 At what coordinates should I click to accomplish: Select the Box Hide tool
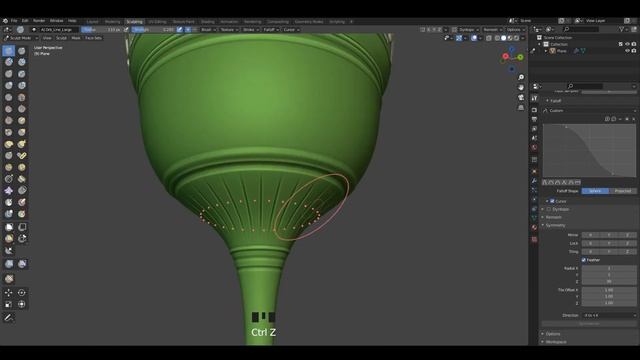22,227
